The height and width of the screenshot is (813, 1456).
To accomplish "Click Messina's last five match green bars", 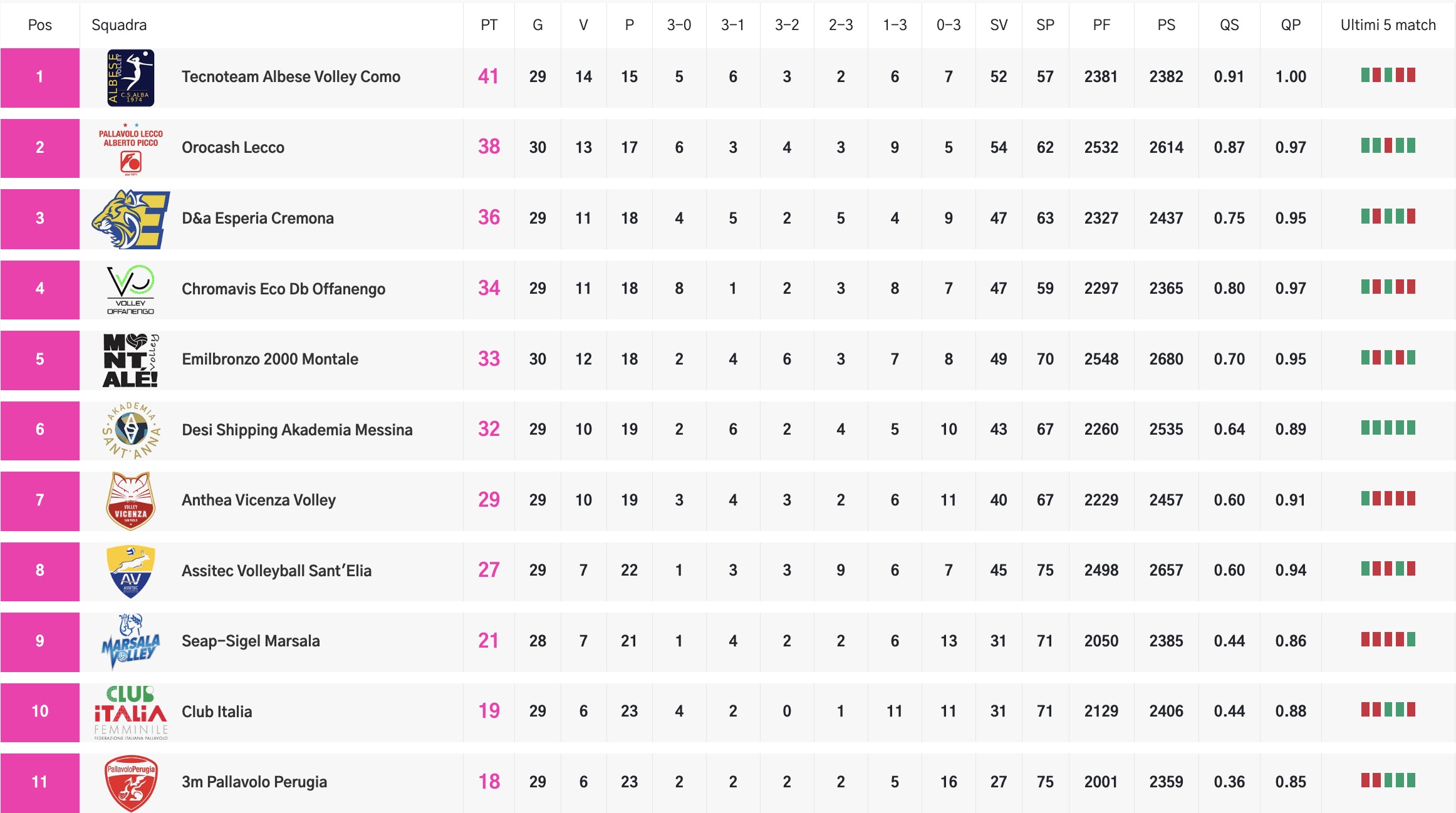I will (x=1388, y=428).
